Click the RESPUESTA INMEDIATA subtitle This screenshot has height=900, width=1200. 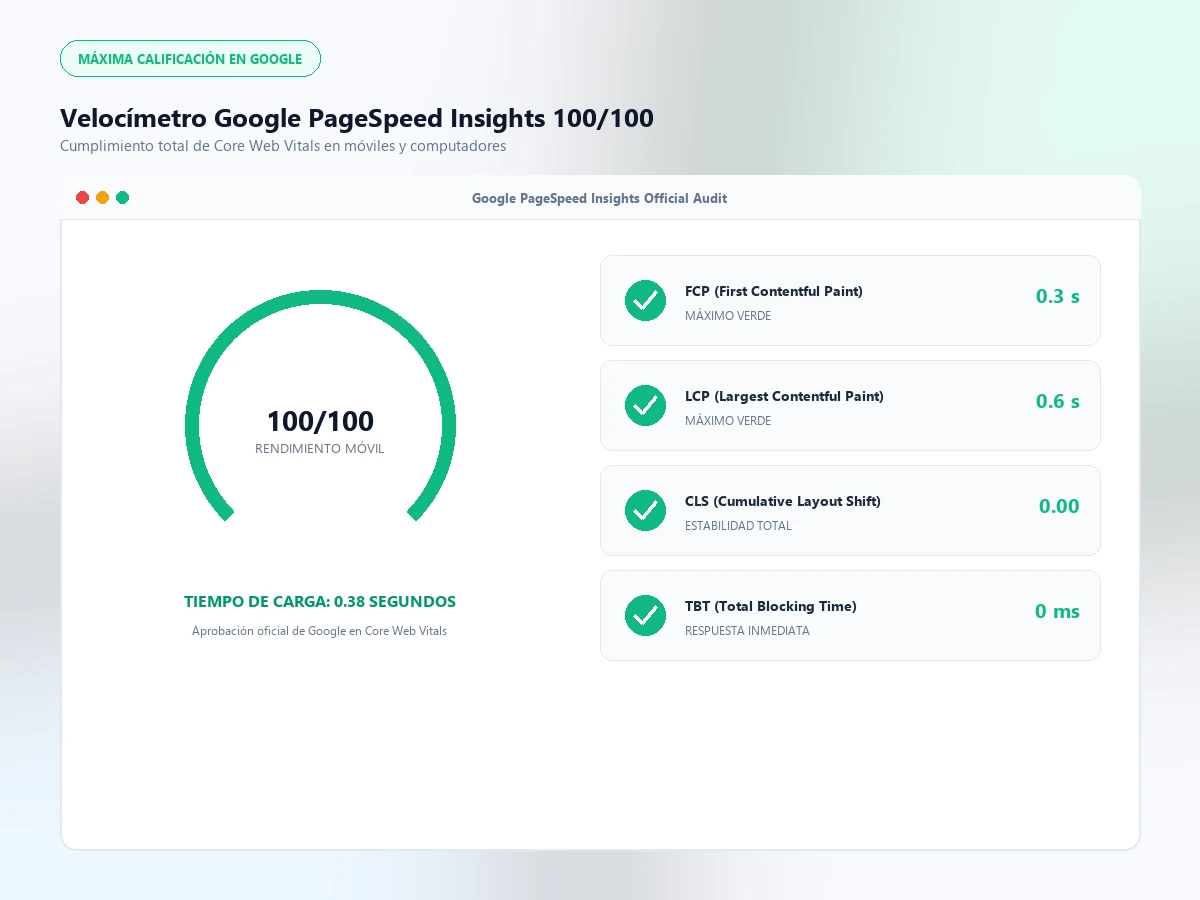point(747,631)
